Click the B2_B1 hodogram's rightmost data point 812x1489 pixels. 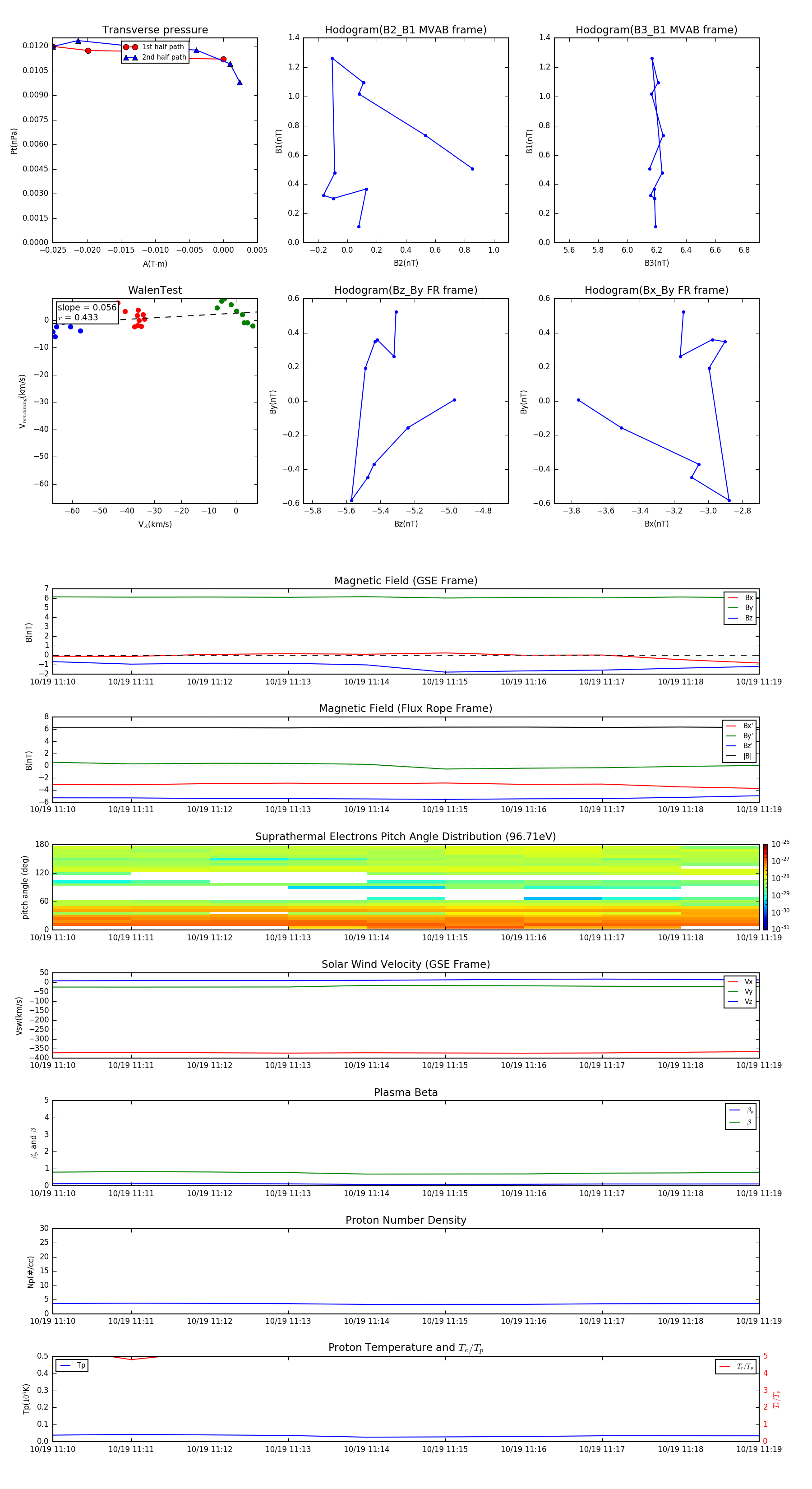(472, 169)
